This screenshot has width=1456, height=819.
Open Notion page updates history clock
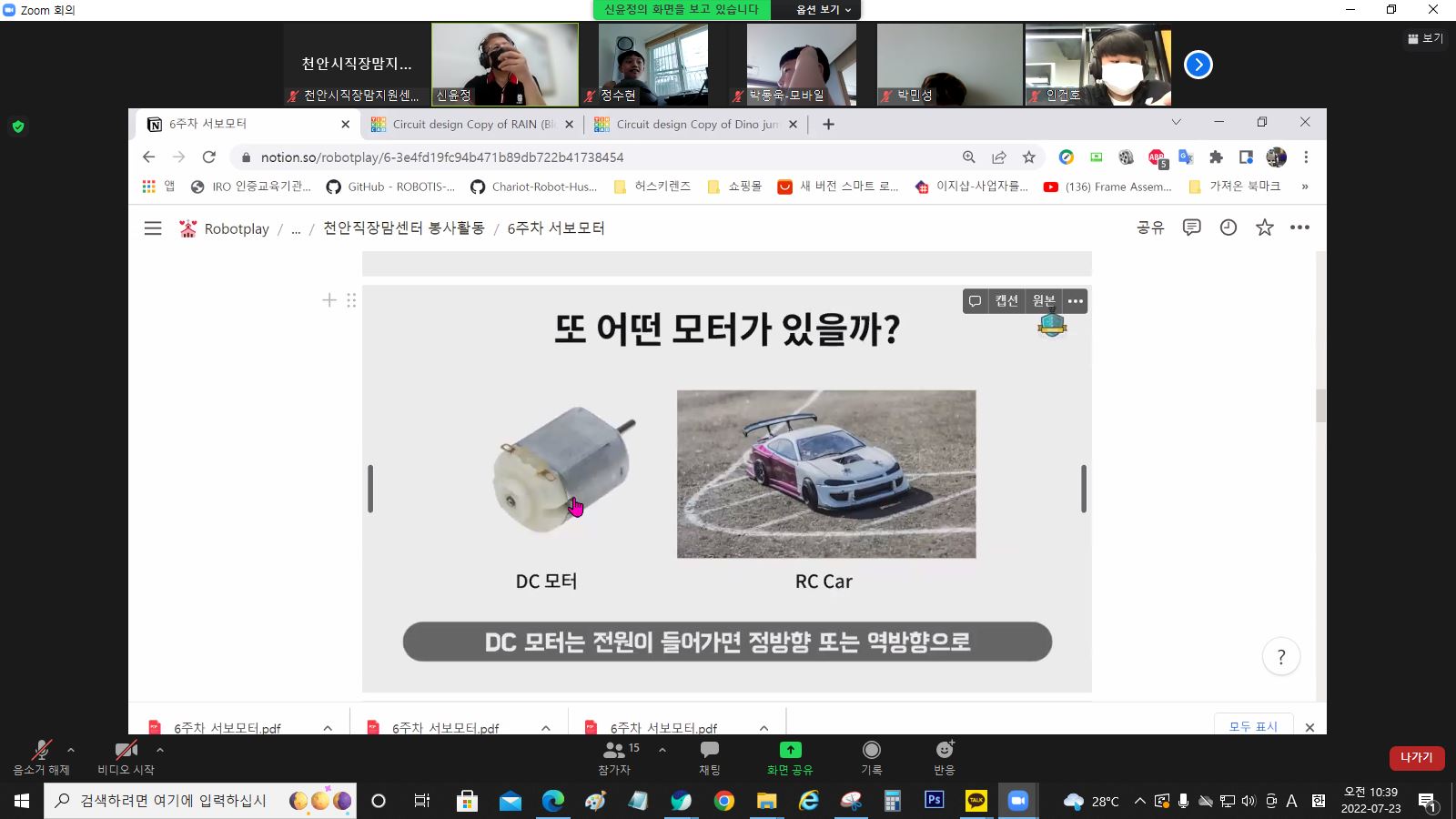pos(1228,227)
